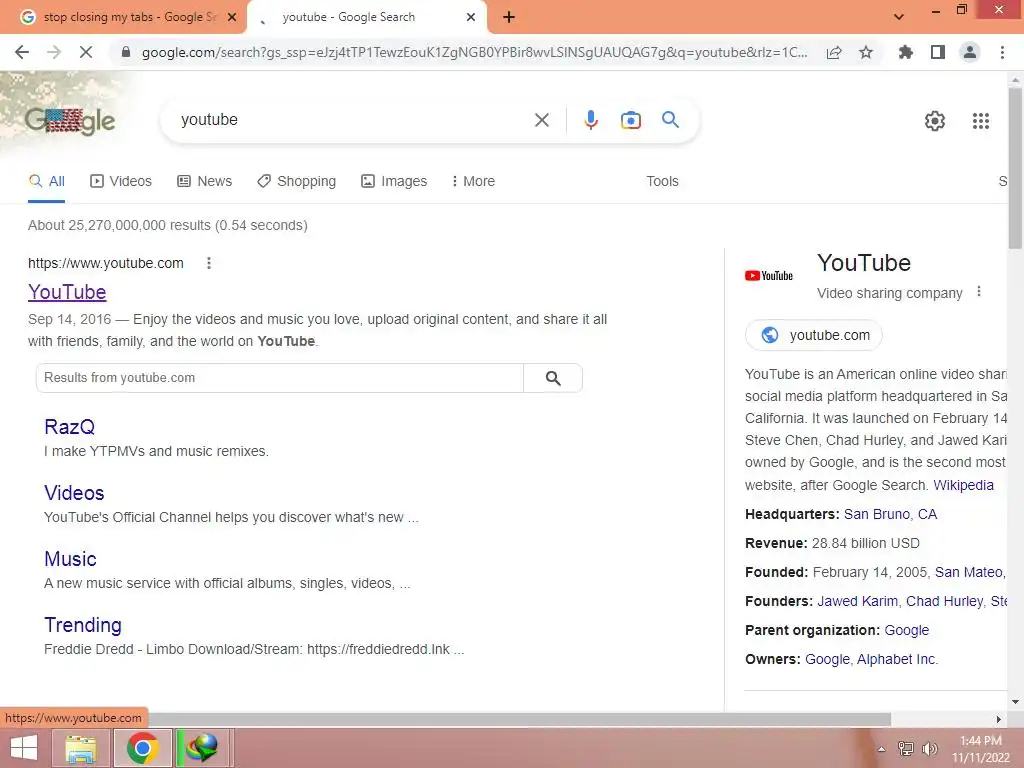Go back using browser back arrow
Image resolution: width=1024 pixels, height=768 pixels.
[22, 52]
